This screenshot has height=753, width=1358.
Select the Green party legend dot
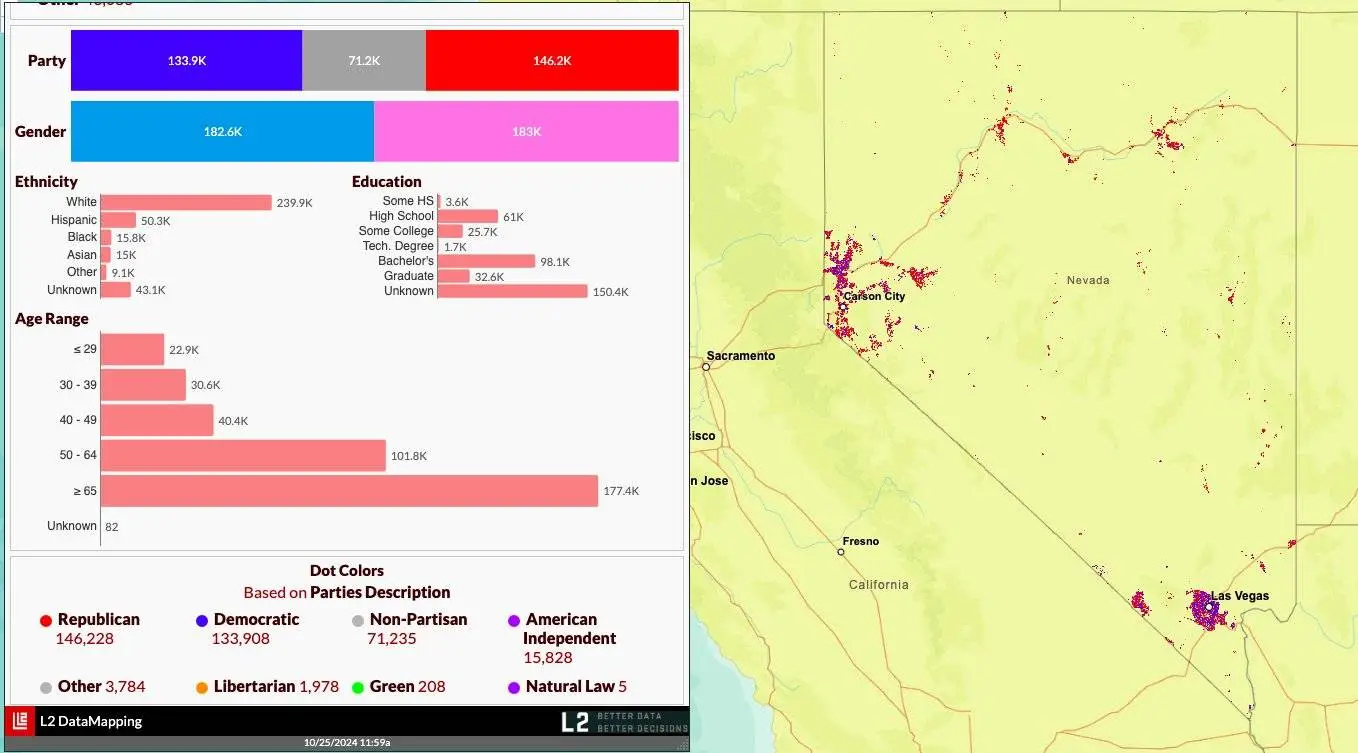pyautogui.click(x=358, y=688)
